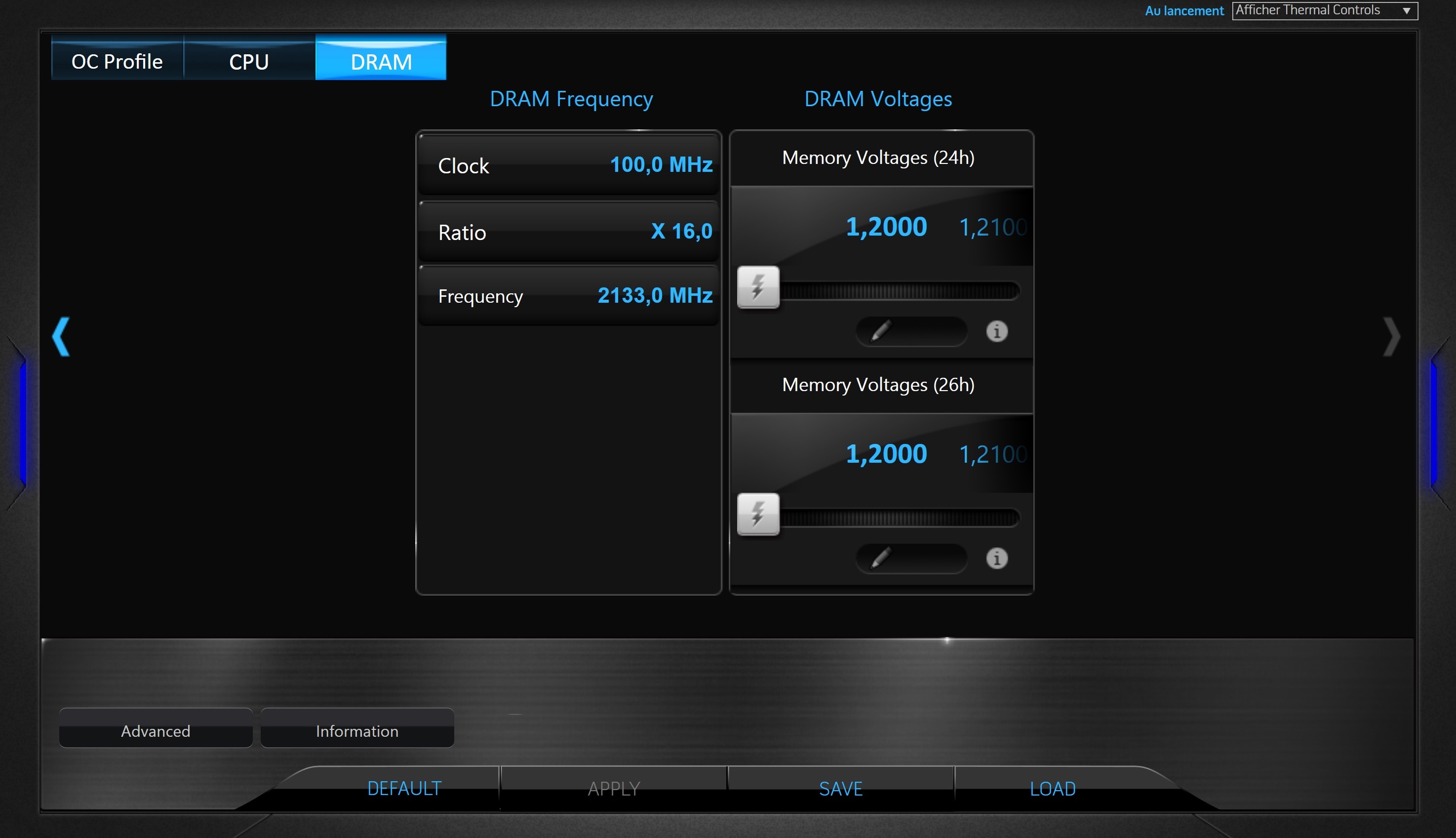Go to previous page with left chevron
Image resolution: width=1456 pixels, height=838 pixels.
pos(61,337)
